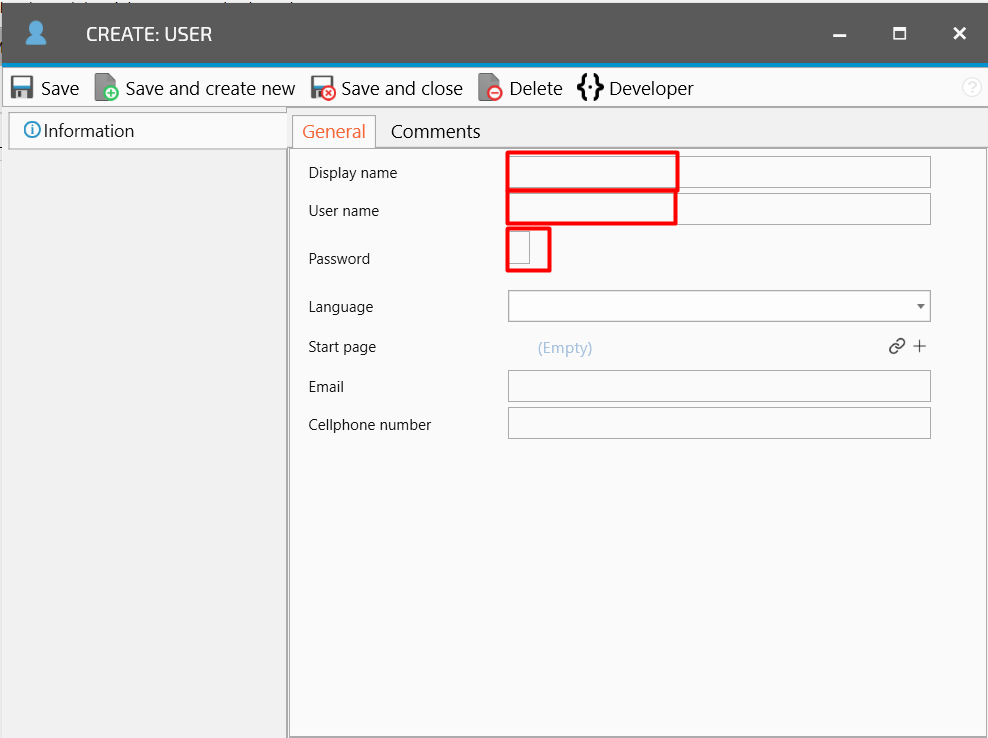Click the Save and create new icon
The image size is (988, 738).
tap(107, 88)
